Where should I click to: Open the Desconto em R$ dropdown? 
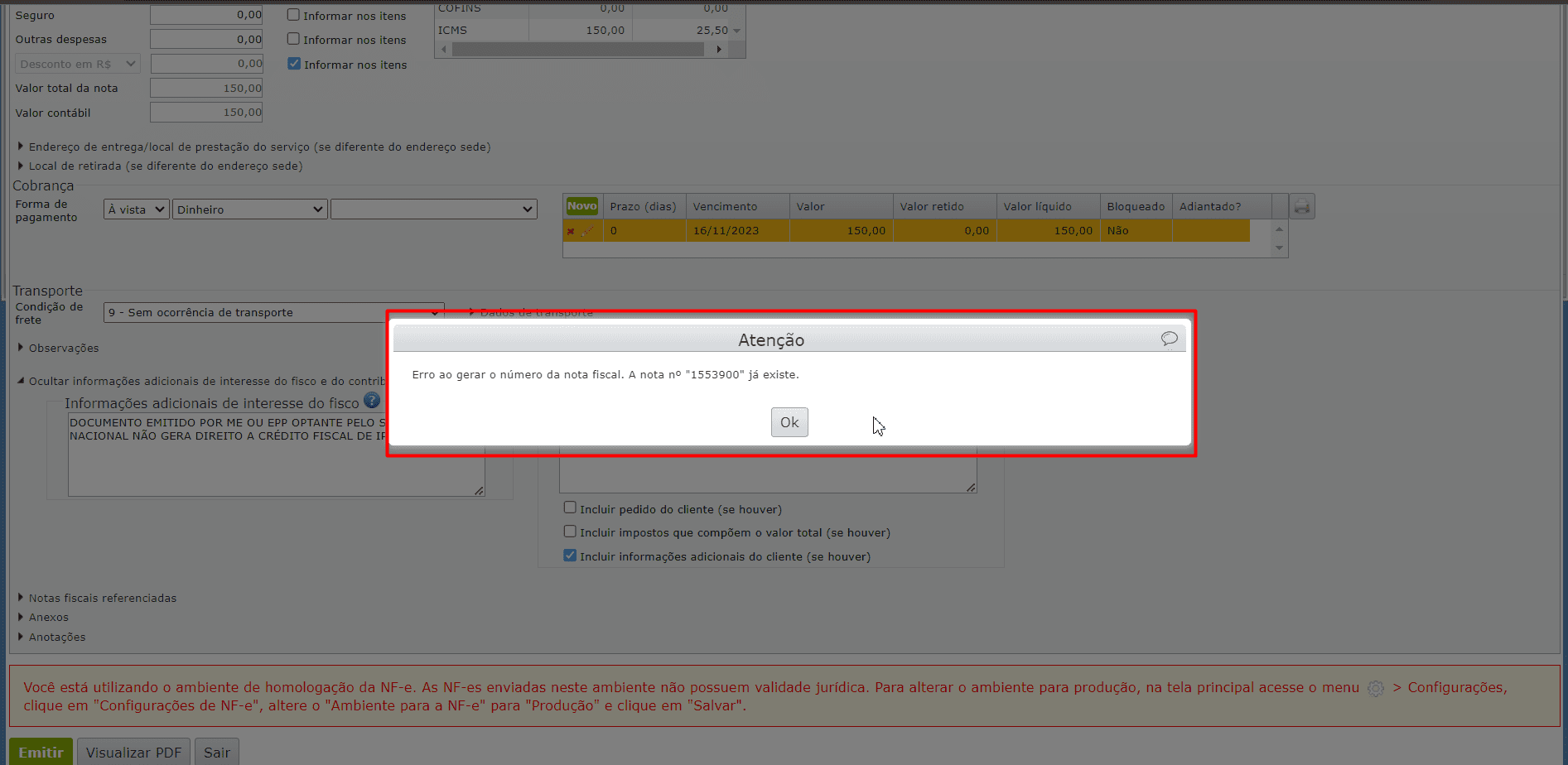(x=78, y=64)
